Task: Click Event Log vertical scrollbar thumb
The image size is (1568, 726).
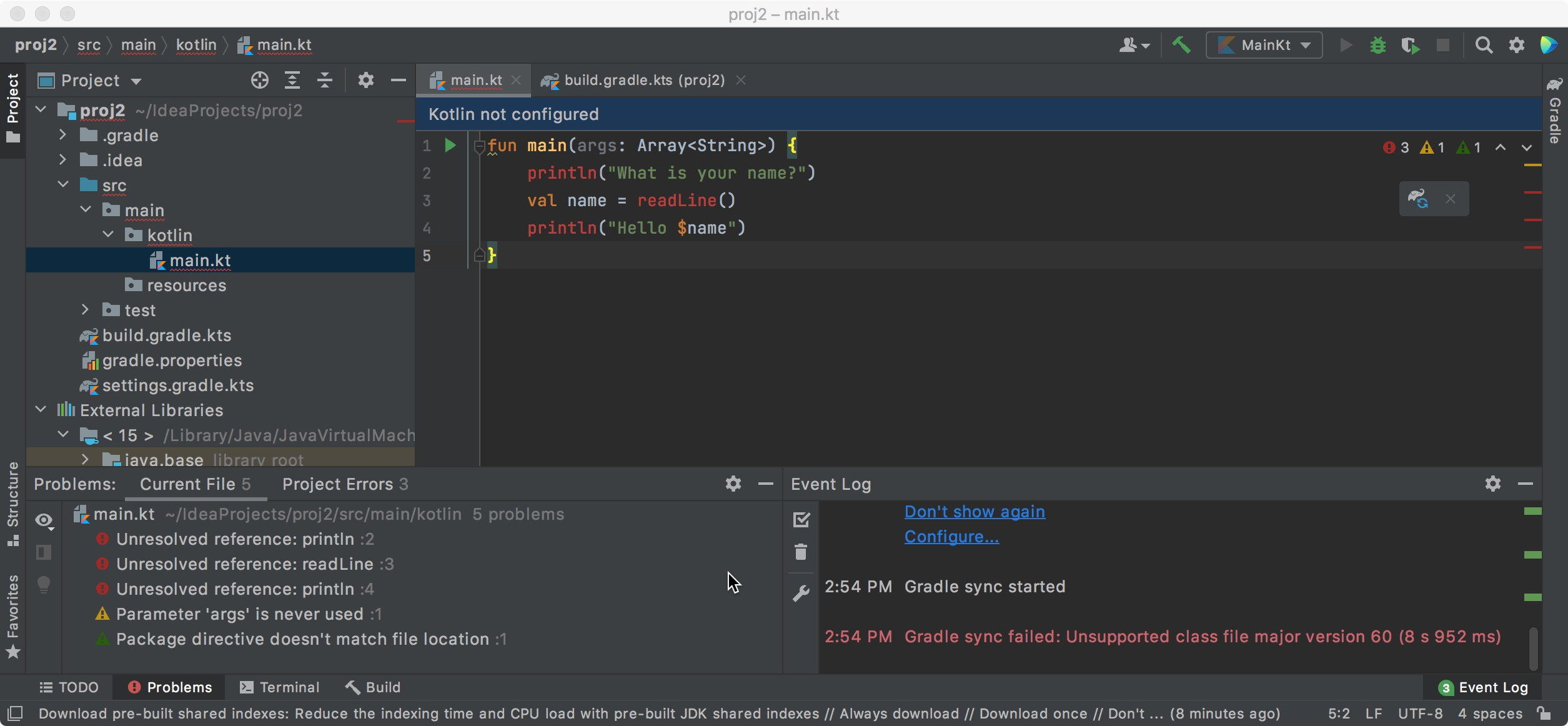Action: pos(1533,649)
